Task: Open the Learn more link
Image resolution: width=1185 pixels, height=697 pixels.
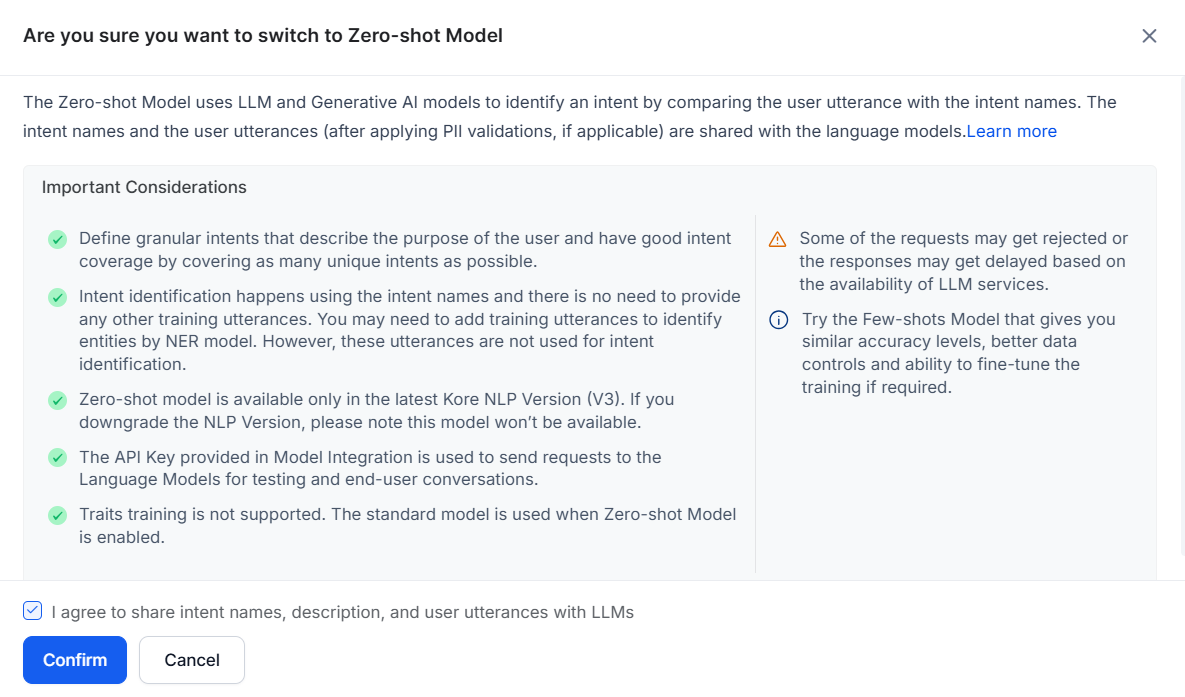Action: pyautogui.click(x=1011, y=131)
